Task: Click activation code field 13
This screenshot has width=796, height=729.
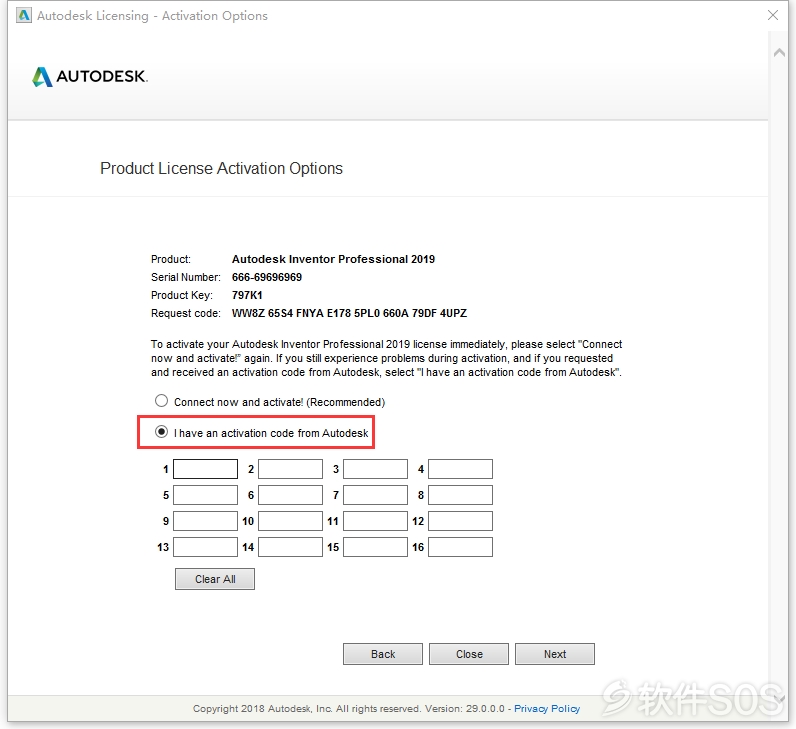Action: pyautogui.click(x=206, y=547)
